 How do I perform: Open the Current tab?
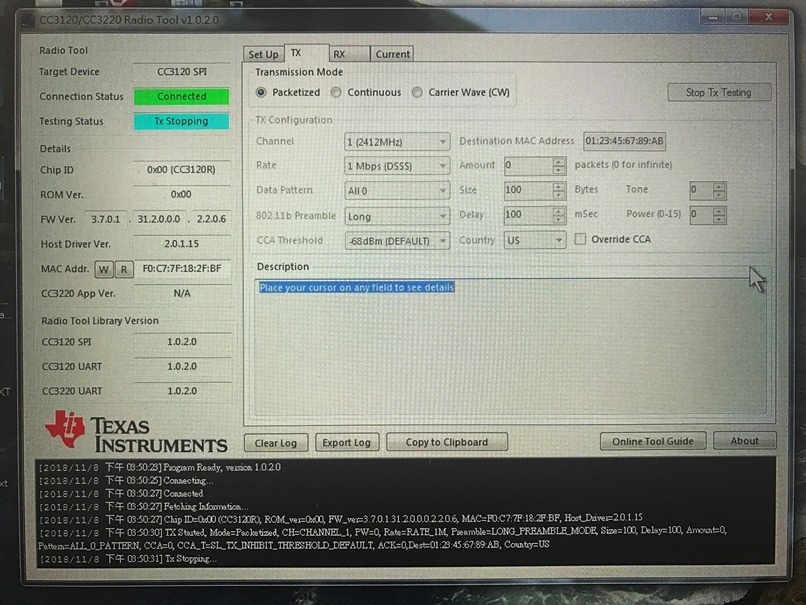pyautogui.click(x=392, y=54)
